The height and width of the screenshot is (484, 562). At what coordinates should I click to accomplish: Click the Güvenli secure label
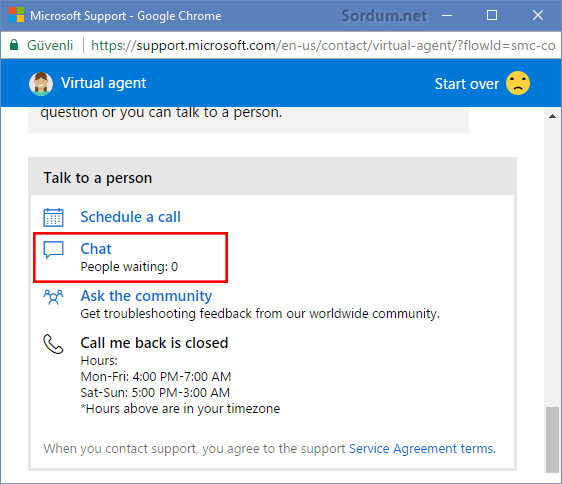click(50, 46)
